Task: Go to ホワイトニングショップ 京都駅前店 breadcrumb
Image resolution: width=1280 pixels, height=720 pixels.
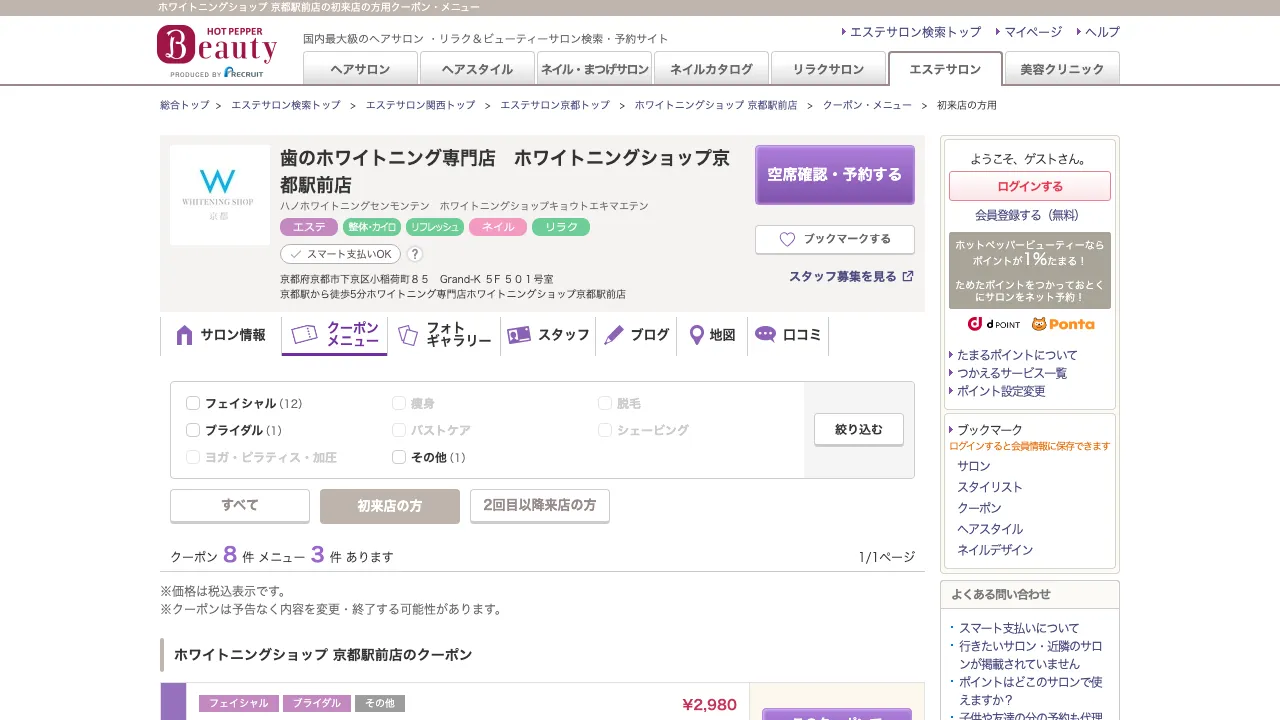Action: [716, 105]
